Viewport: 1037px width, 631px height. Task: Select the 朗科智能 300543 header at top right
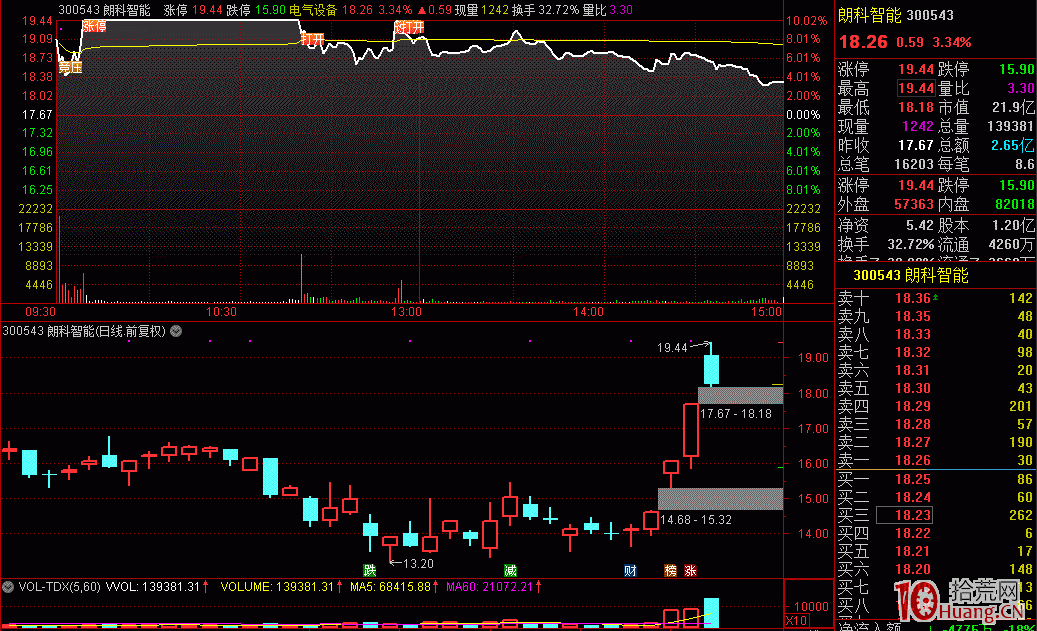tap(896, 15)
